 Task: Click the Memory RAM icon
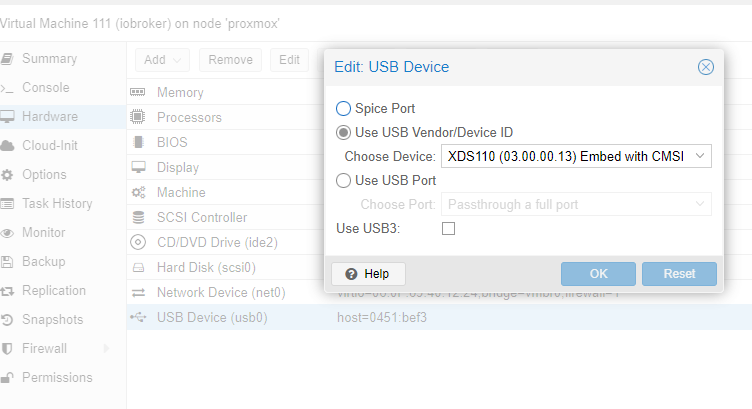(138, 92)
